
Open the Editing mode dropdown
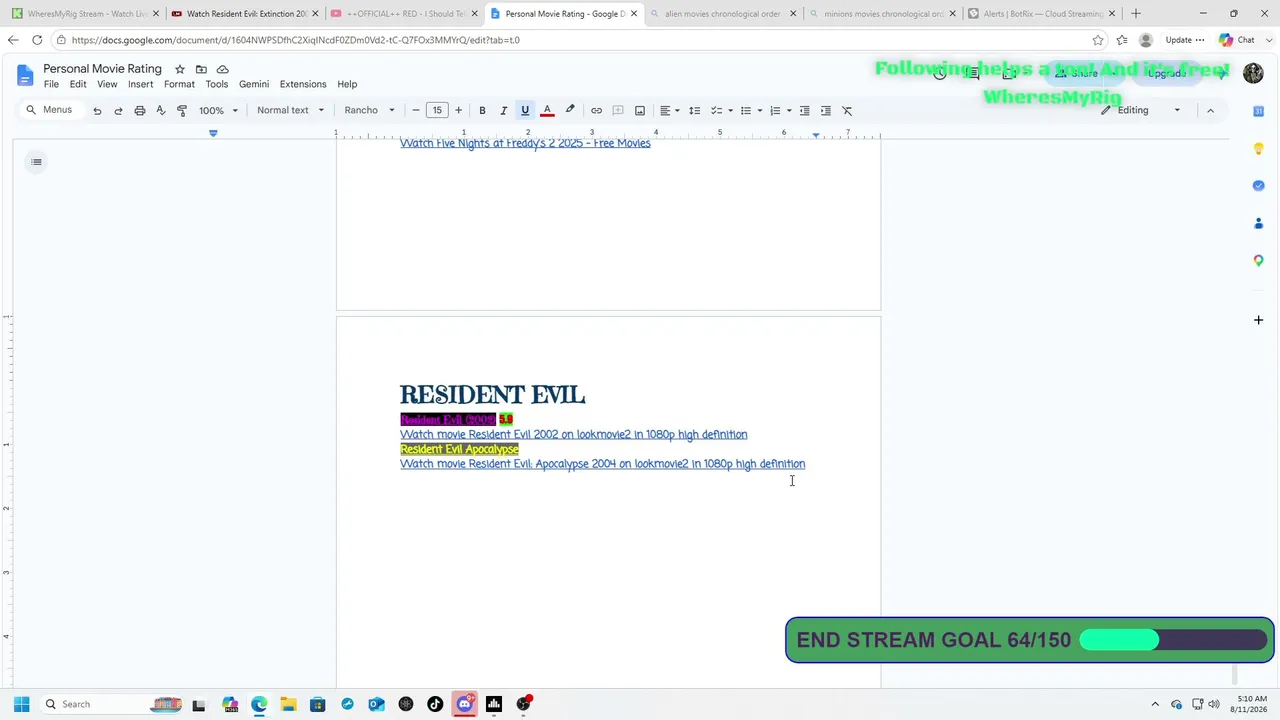[x=1141, y=110]
